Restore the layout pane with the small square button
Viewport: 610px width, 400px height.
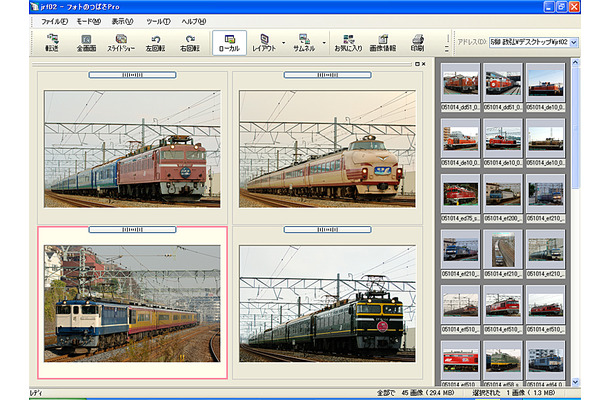tap(417, 64)
